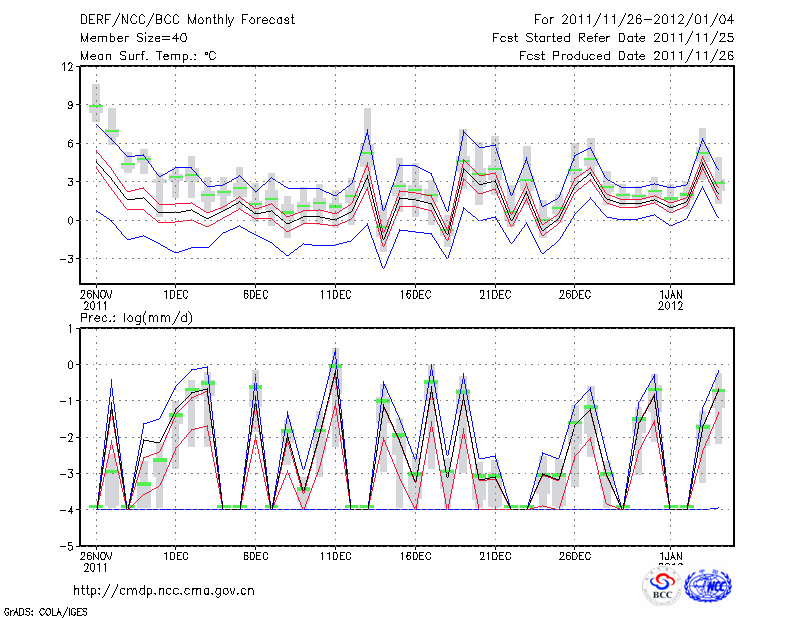800x618 pixels.
Task: Click 16DEC tick label under precipitation chart
Action: [415, 556]
